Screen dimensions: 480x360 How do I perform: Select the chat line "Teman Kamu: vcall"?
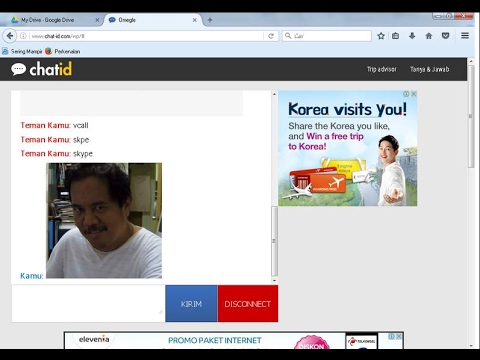click(x=54, y=125)
